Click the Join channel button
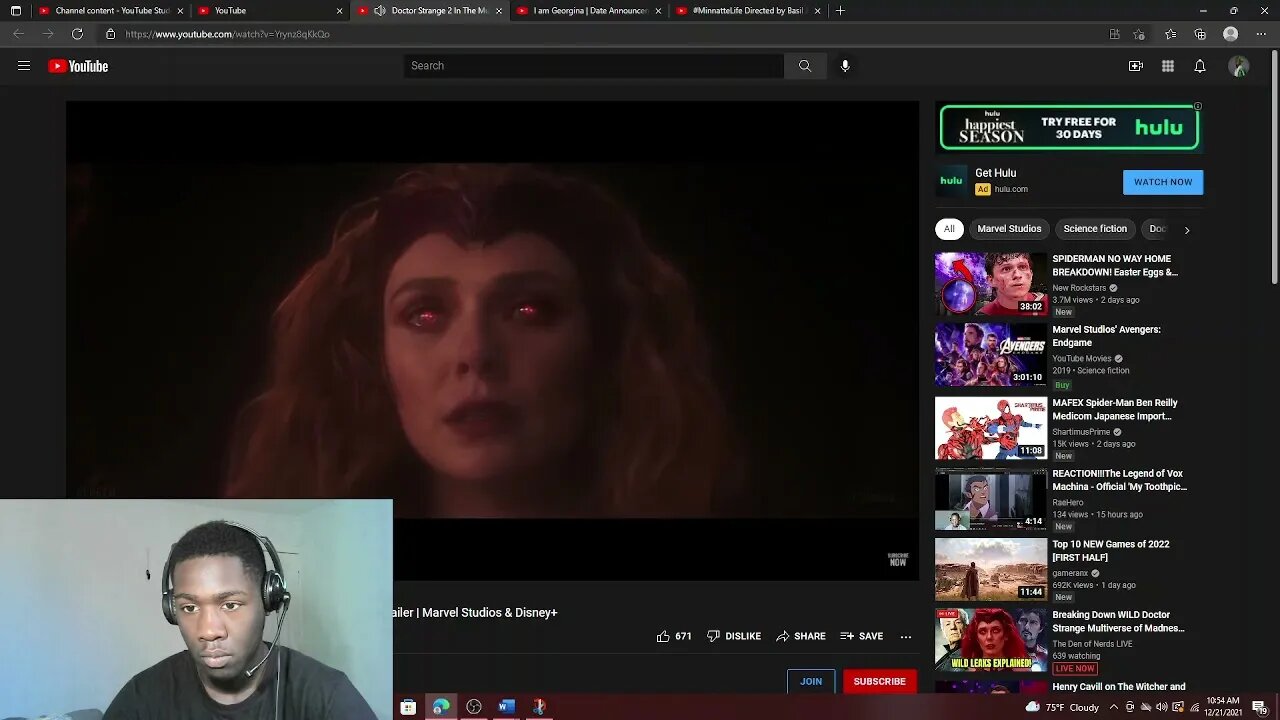Viewport: 1280px width, 720px height. click(x=811, y=681)
